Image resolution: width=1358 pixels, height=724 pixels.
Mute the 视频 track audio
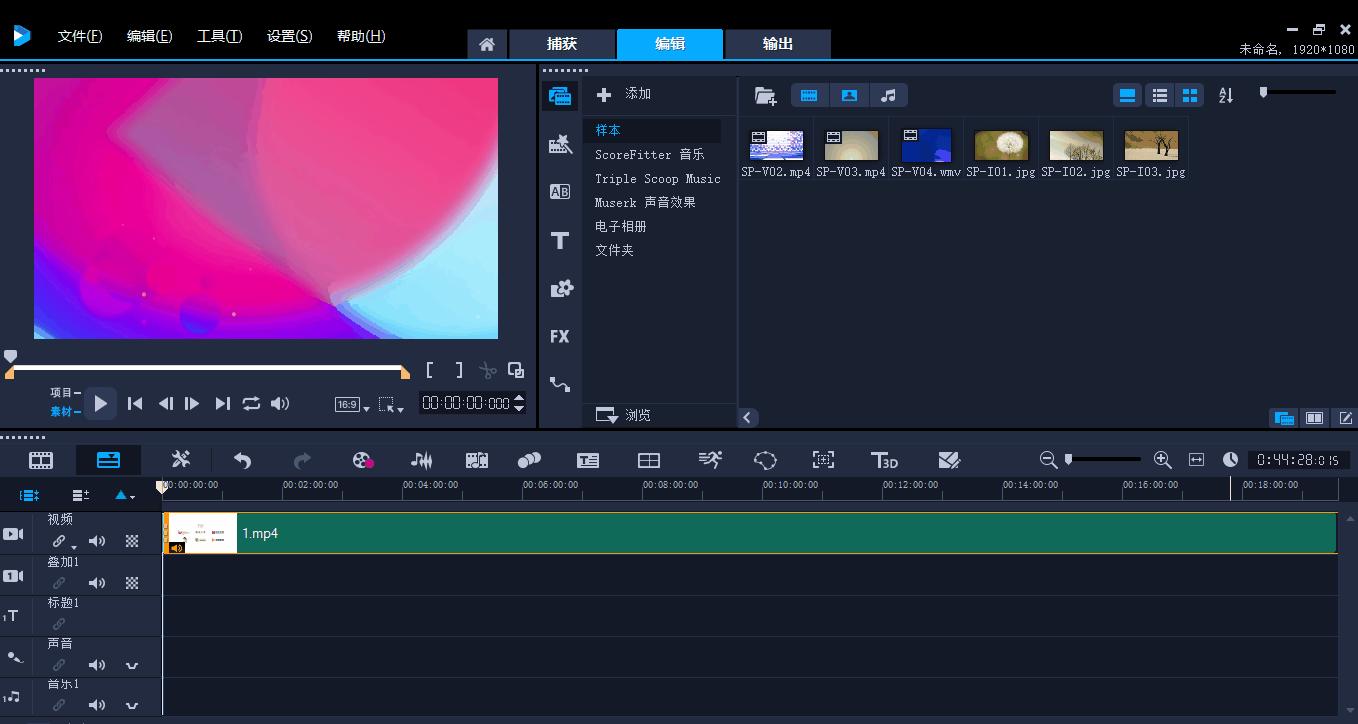(x=97, y=540)
